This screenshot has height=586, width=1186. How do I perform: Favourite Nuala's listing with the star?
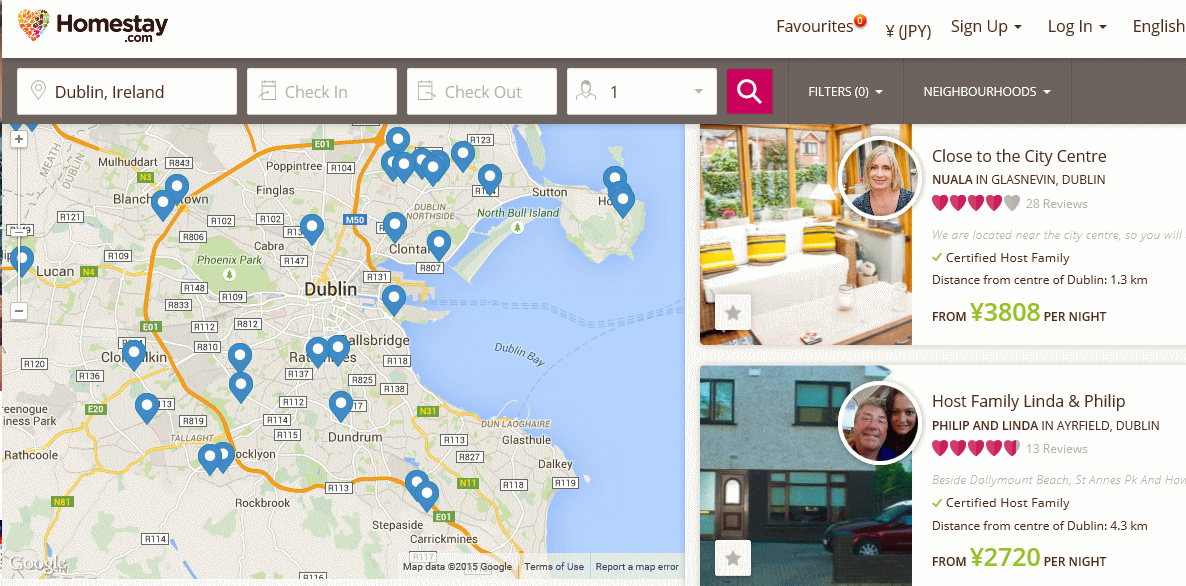732,312
